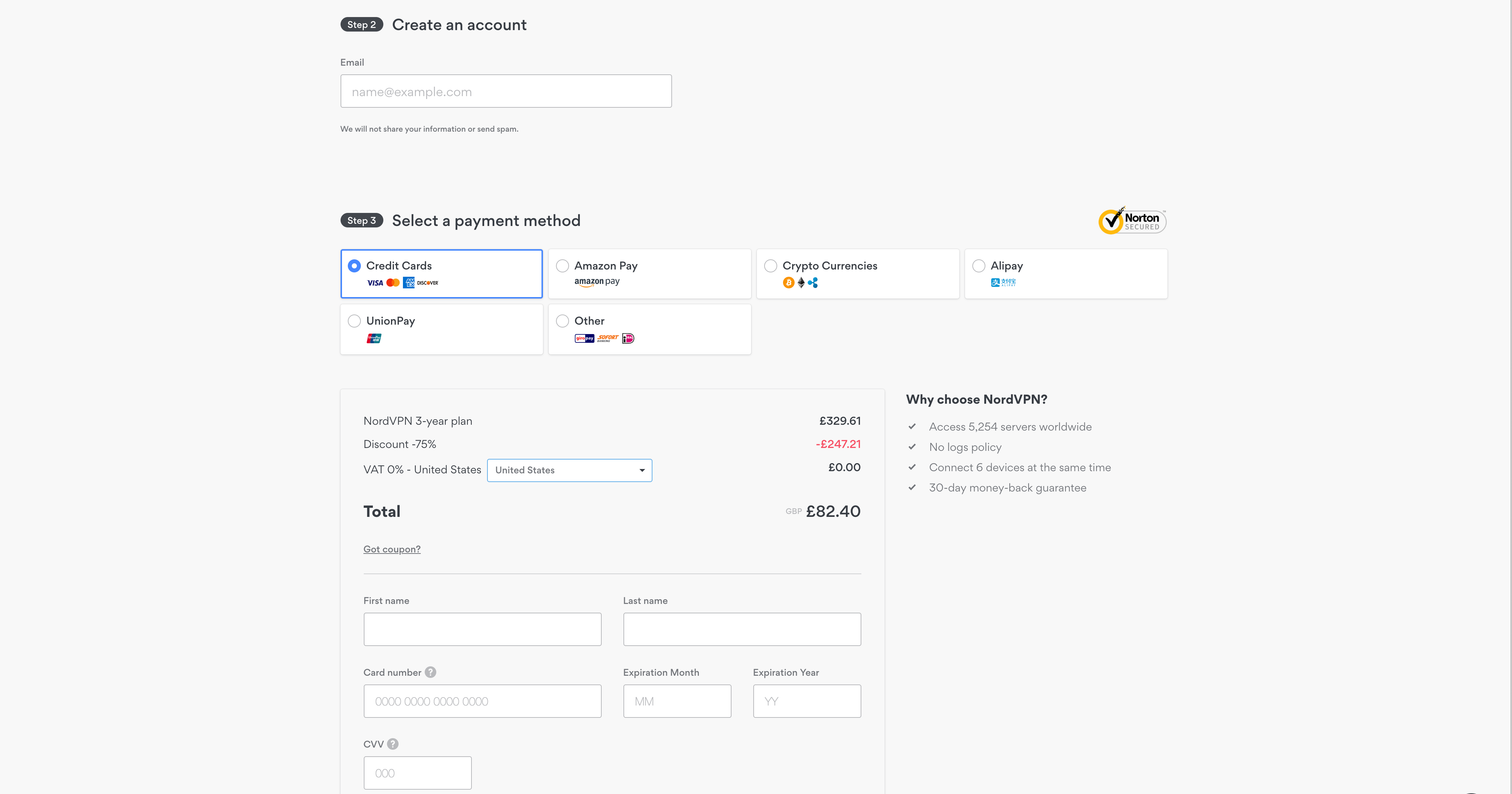Click the amazon pay logo
This screenshot has height=794, width=1512.
tap(597, 282)
